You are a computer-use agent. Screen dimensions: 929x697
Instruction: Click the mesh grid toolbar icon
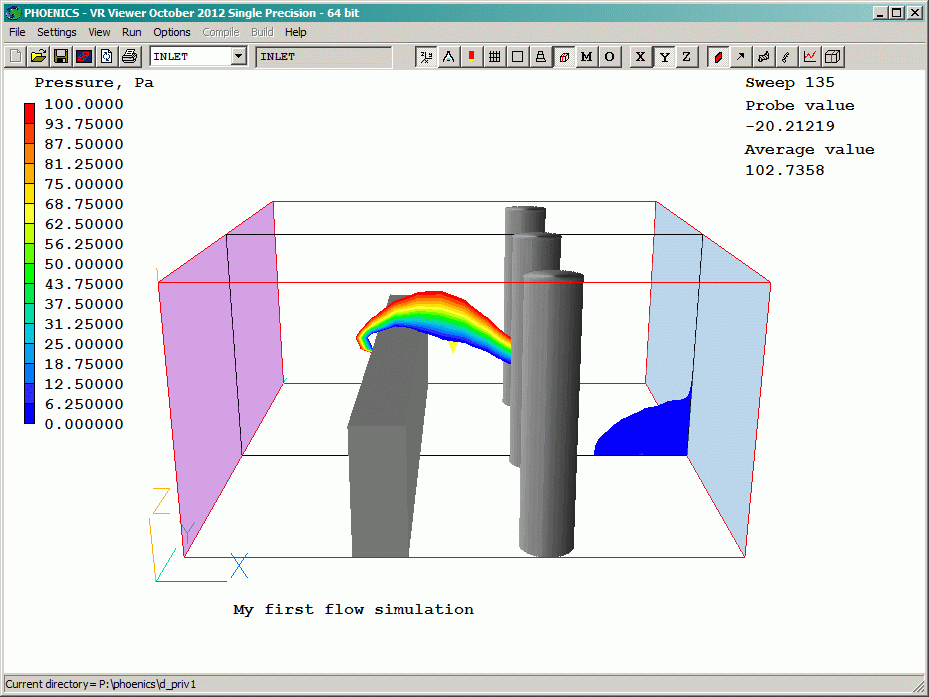pos(494,57)
